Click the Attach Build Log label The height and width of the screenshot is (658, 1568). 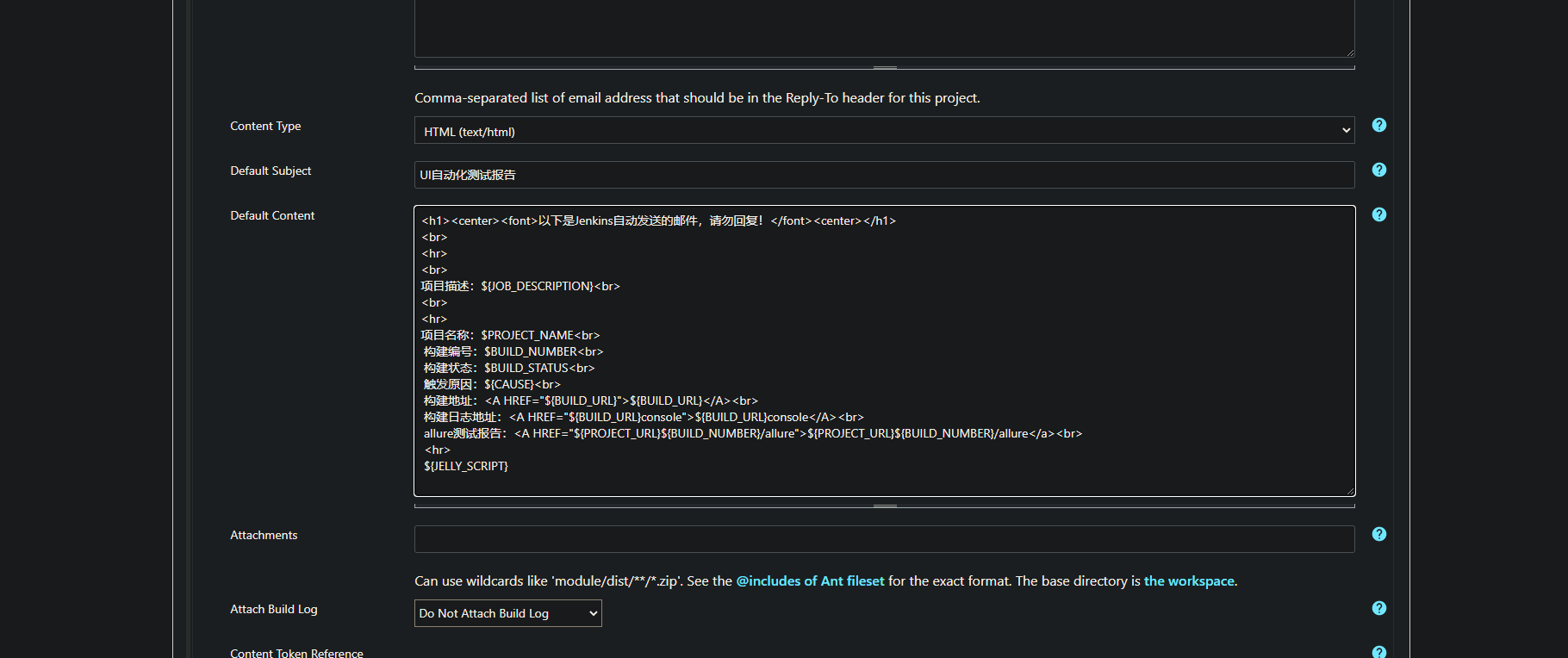click(x=273, y=609)
